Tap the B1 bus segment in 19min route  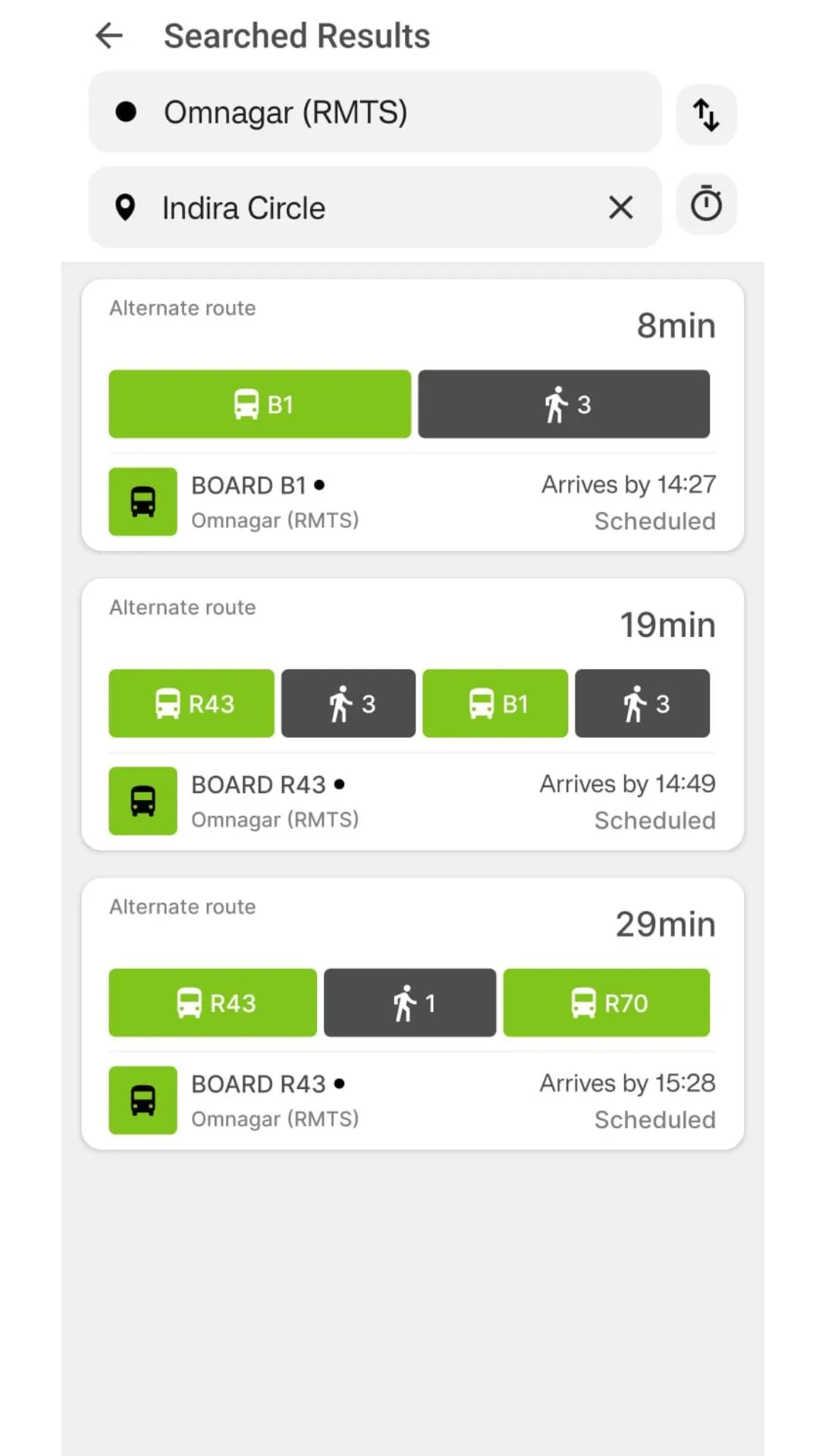coord(495,704)
